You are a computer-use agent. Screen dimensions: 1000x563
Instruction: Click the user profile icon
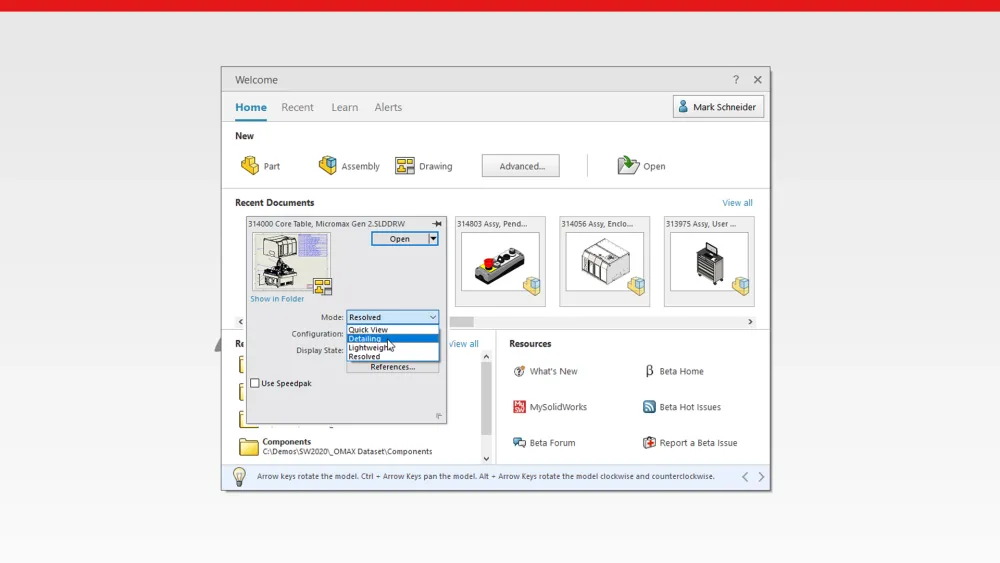tap(683, 106)
